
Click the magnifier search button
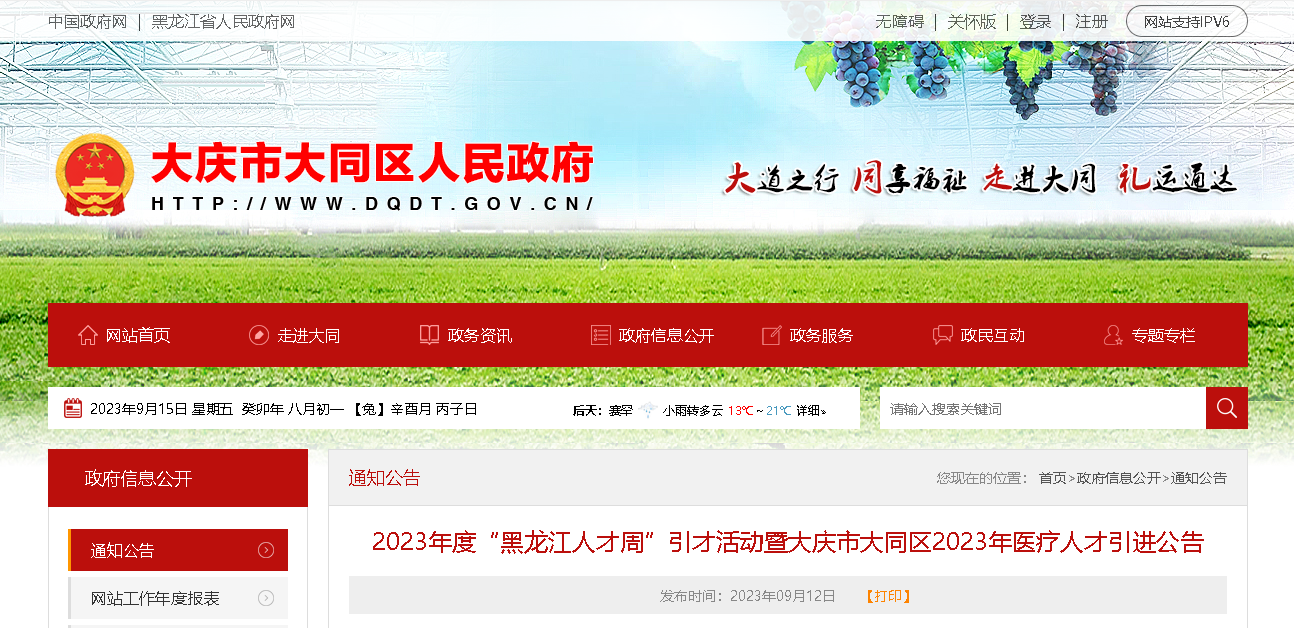(x=1226, y=408)
